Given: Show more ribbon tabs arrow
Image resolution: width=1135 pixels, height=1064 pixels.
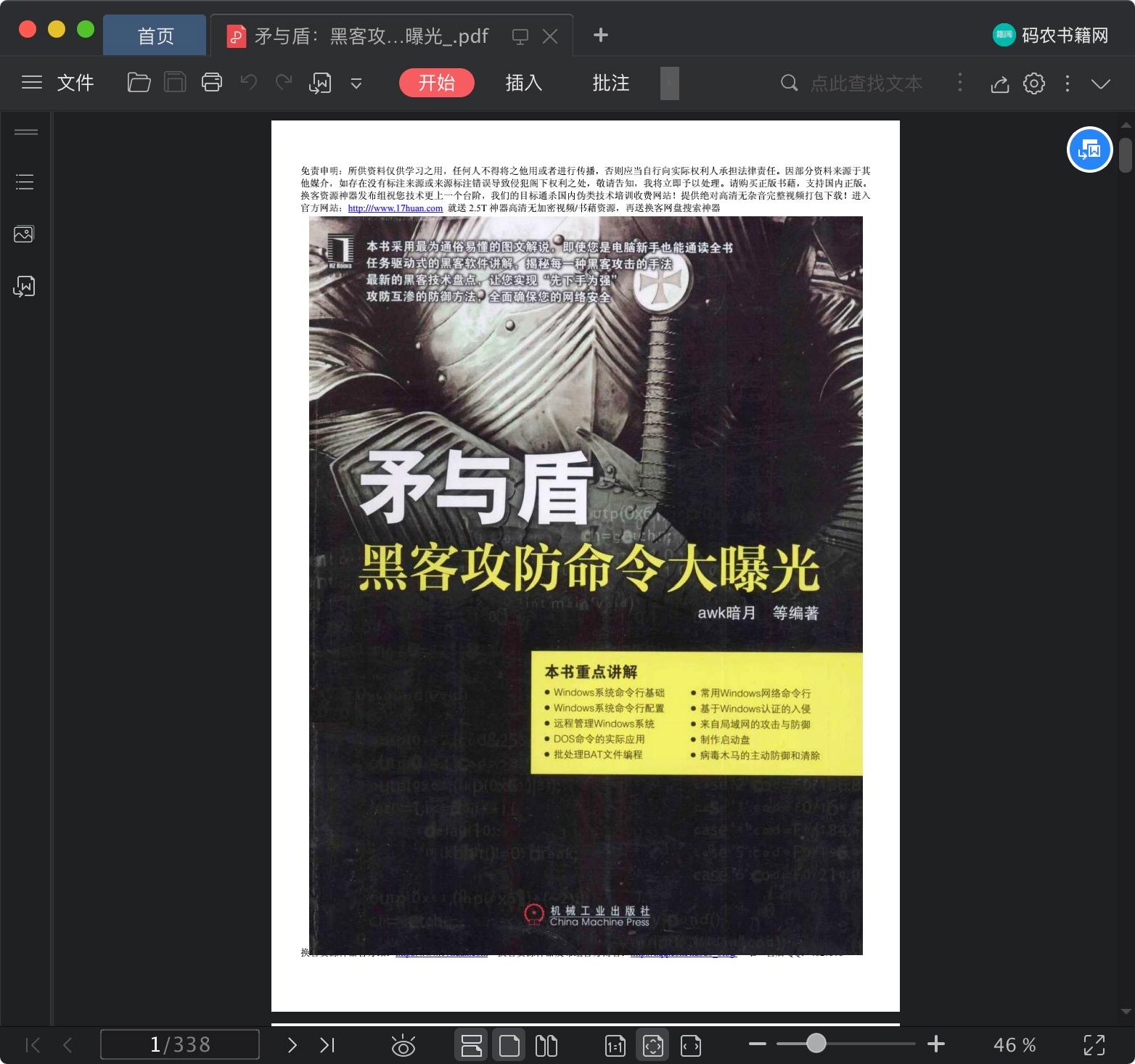Looking at the screenshot, I should (670, 83).
